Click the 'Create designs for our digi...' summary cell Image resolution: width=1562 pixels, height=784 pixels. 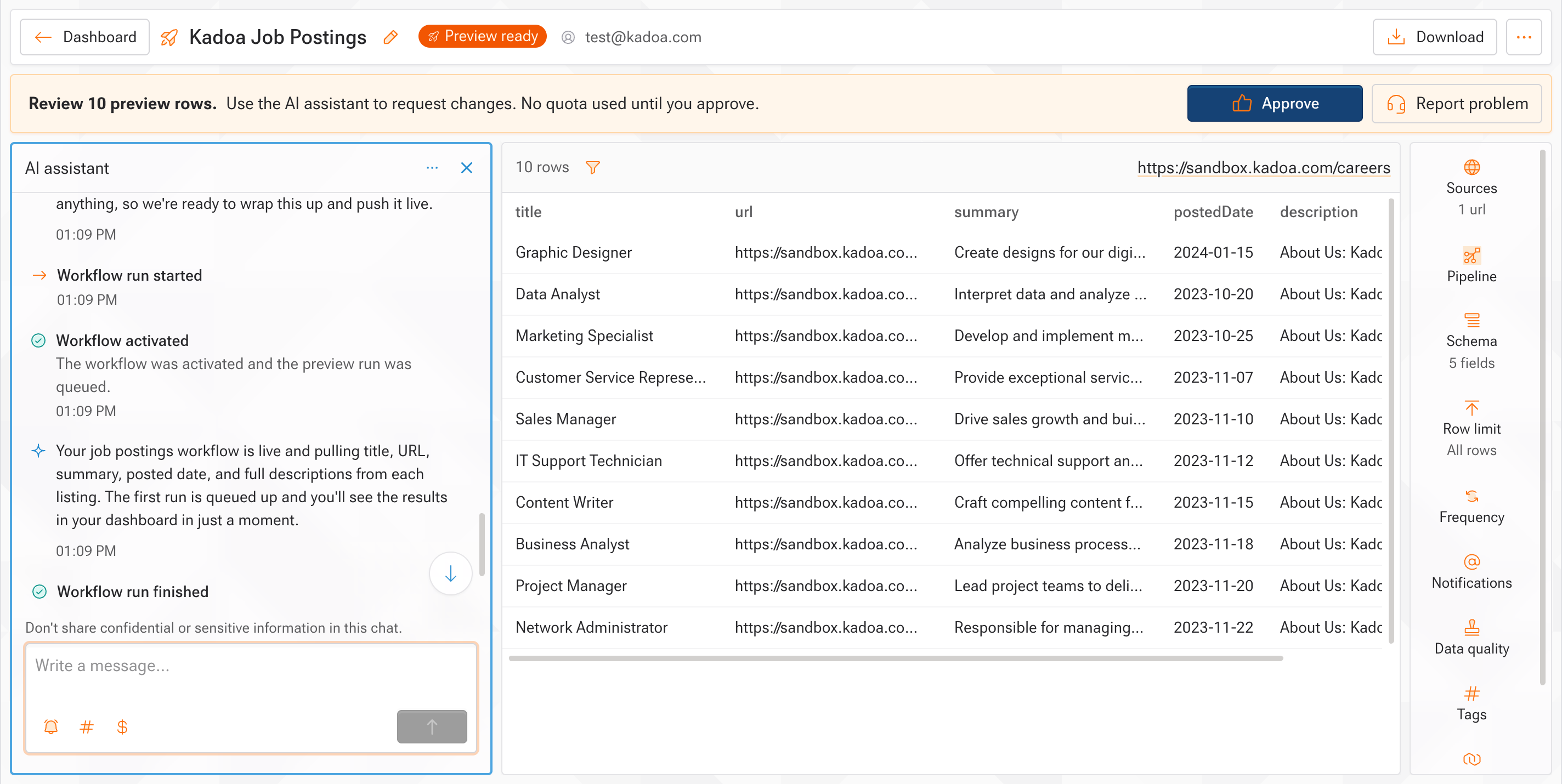1050,253
